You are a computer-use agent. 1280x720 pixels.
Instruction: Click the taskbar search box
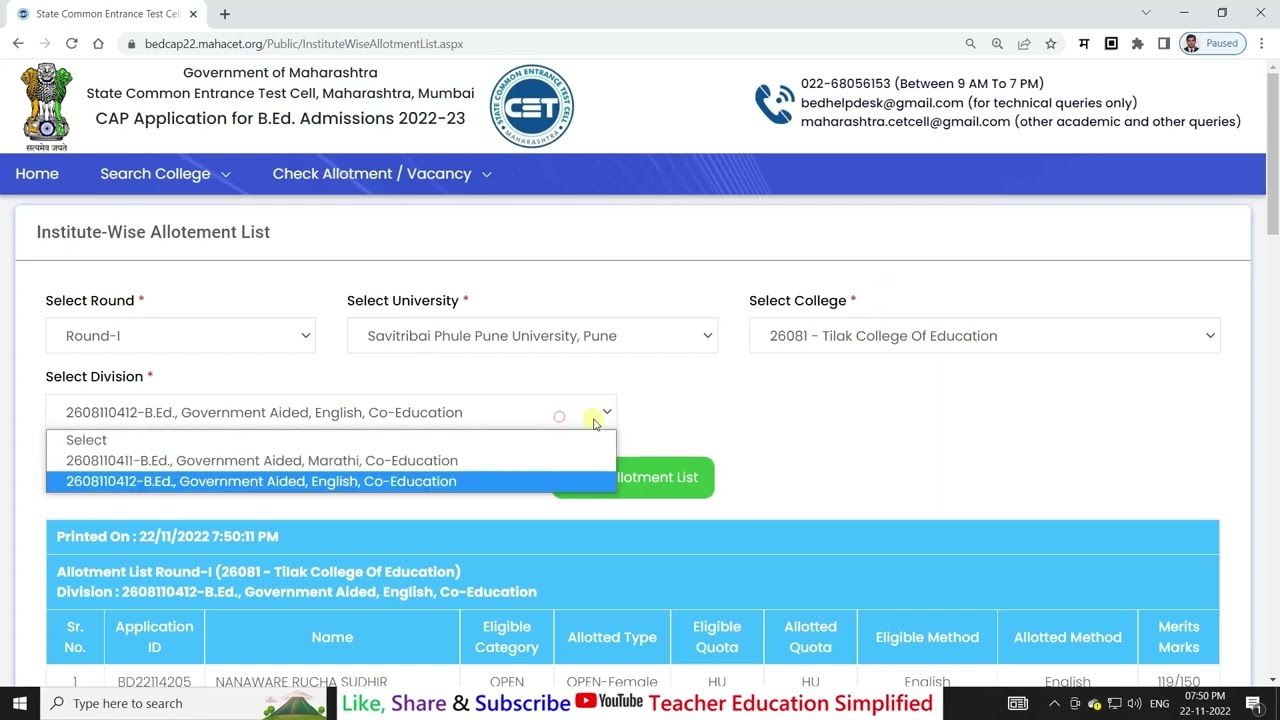(185, 704)
